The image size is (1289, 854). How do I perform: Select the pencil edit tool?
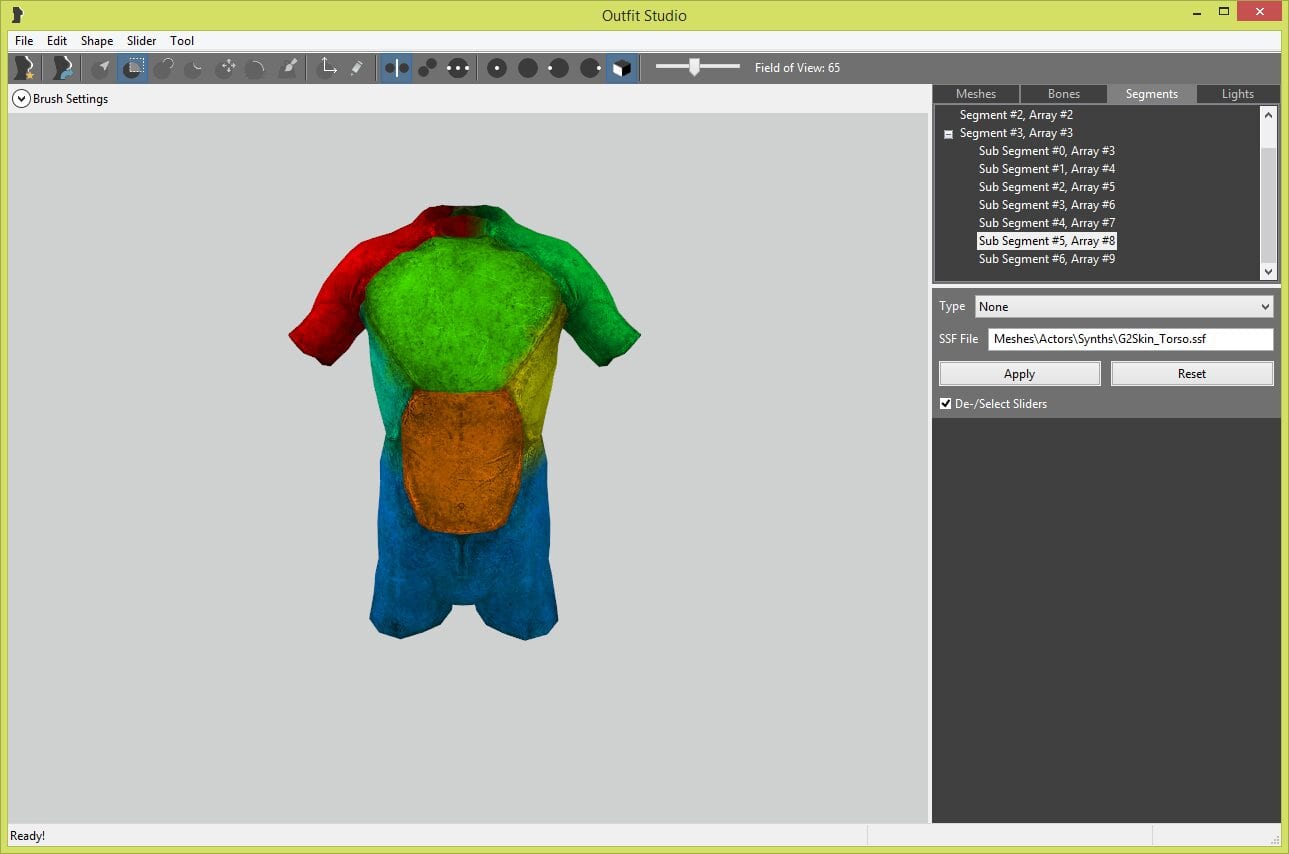(357, 68)
